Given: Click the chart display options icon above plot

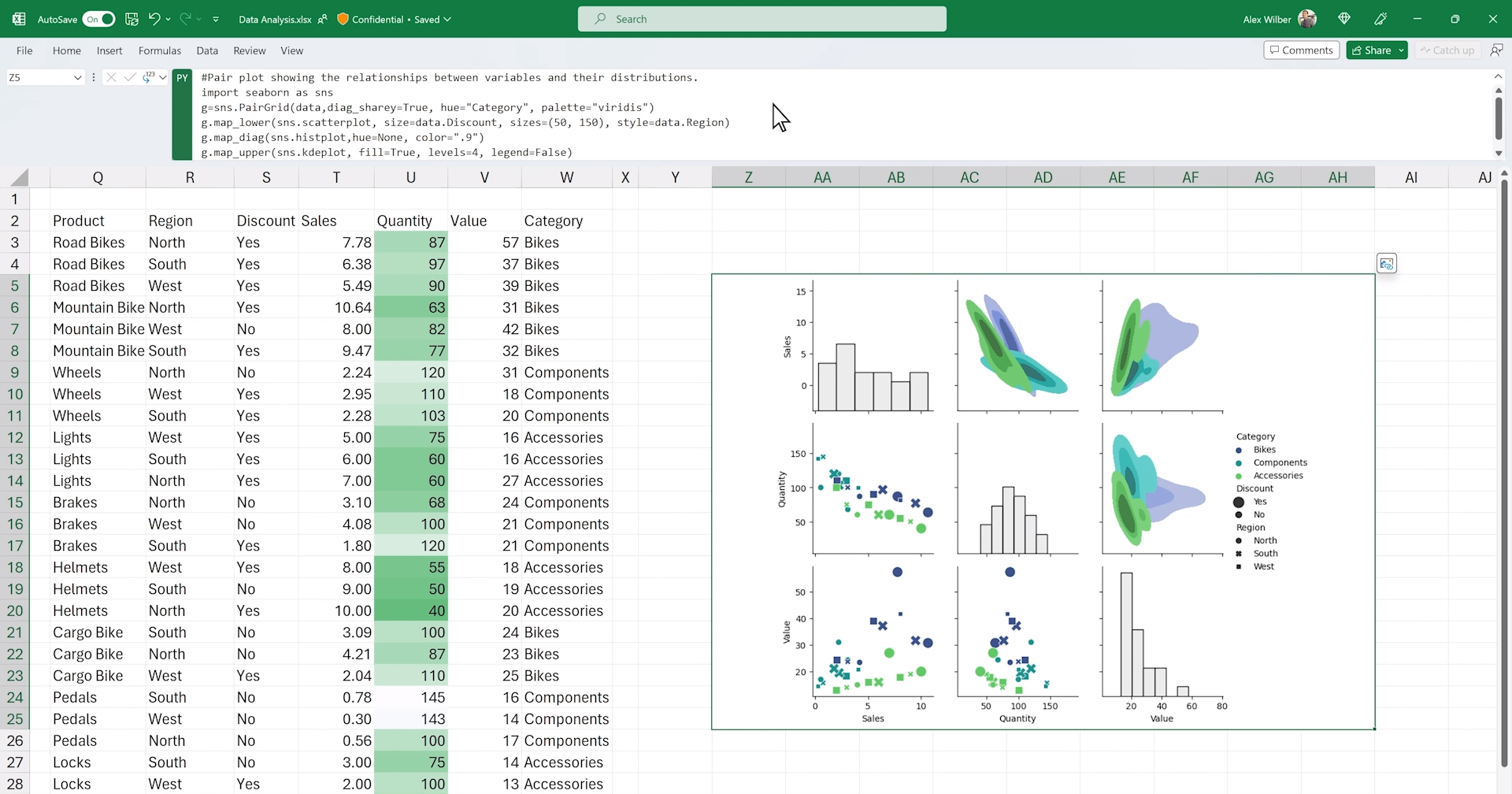Looking at the screenshot, I should tap(1387, 264).
